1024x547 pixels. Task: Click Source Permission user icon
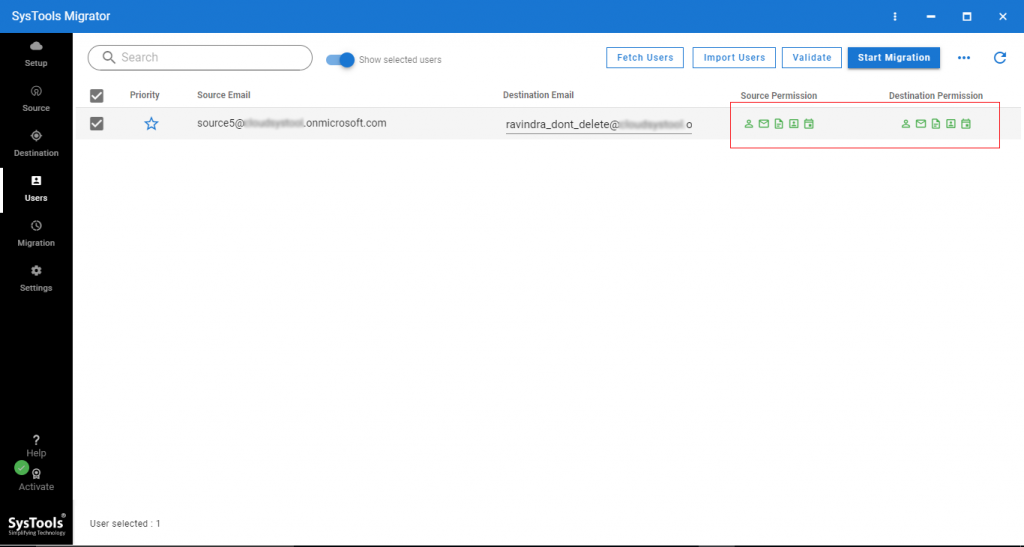pos(748,123)
